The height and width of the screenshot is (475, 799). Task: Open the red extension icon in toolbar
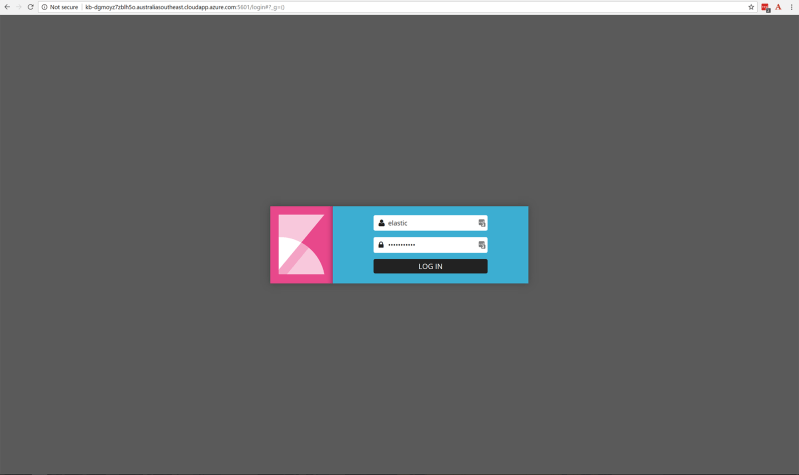[x=765, y=8]
